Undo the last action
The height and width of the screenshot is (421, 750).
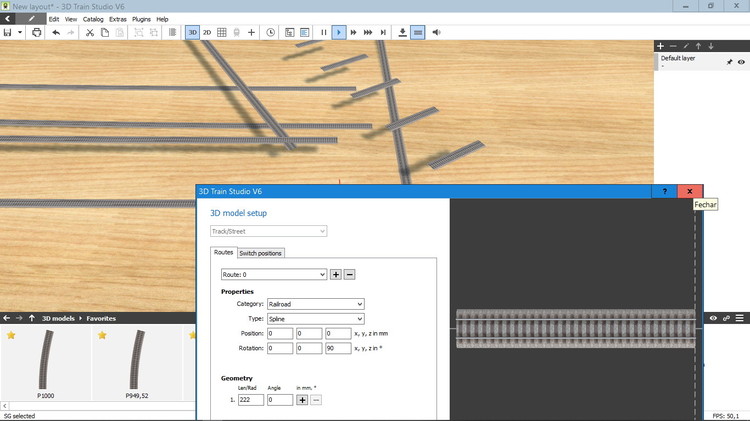tap(56, 33)
